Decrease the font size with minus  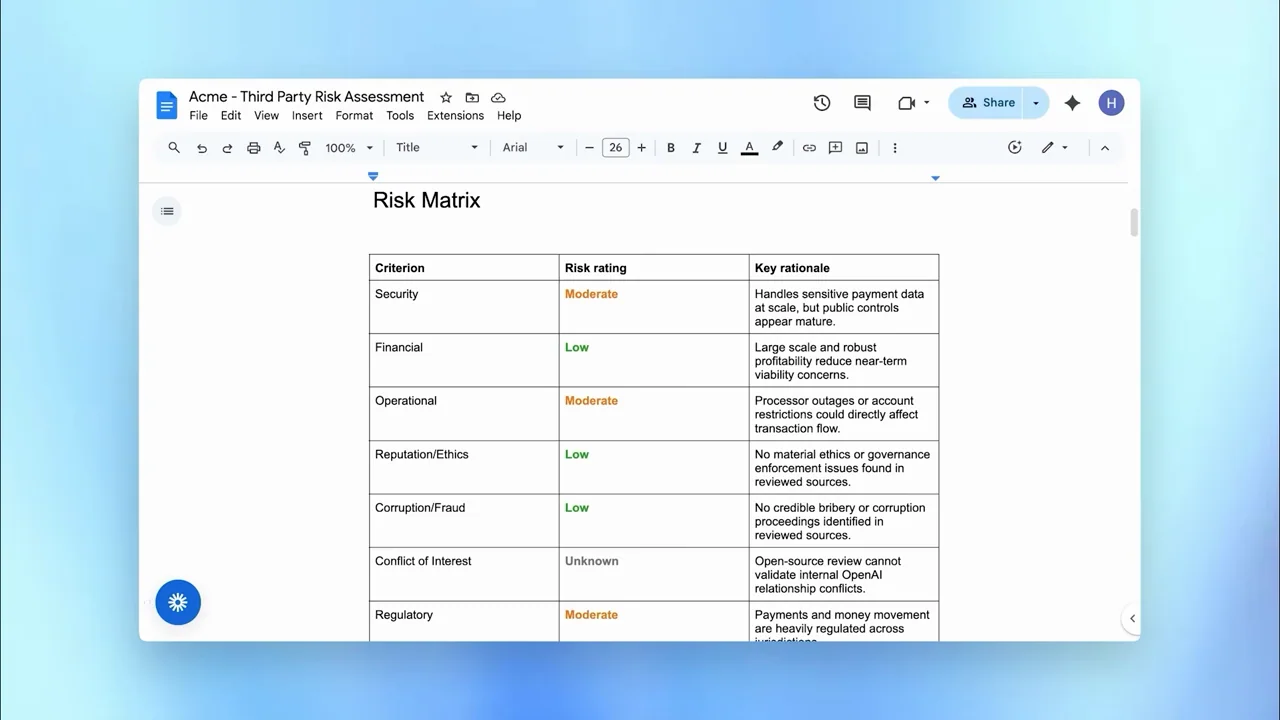pos(589,148)
